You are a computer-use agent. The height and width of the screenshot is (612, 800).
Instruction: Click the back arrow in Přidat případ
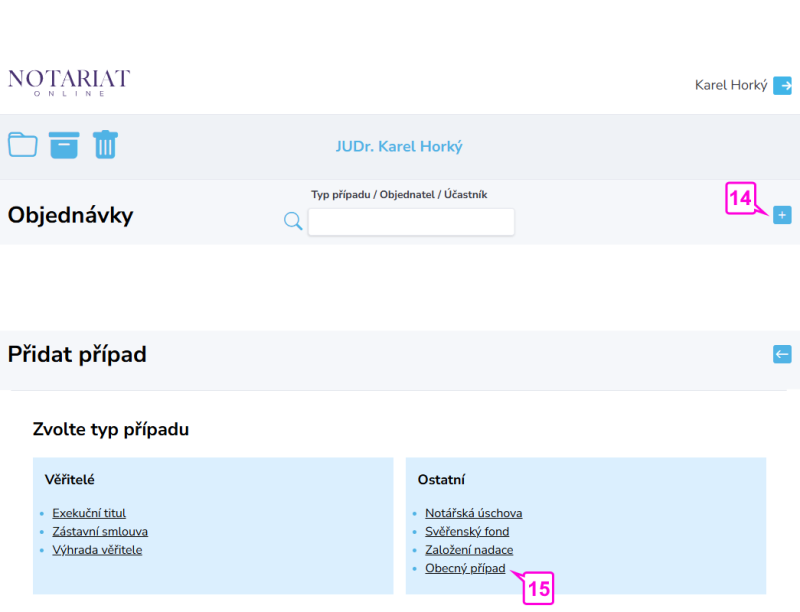pos(782,354)
